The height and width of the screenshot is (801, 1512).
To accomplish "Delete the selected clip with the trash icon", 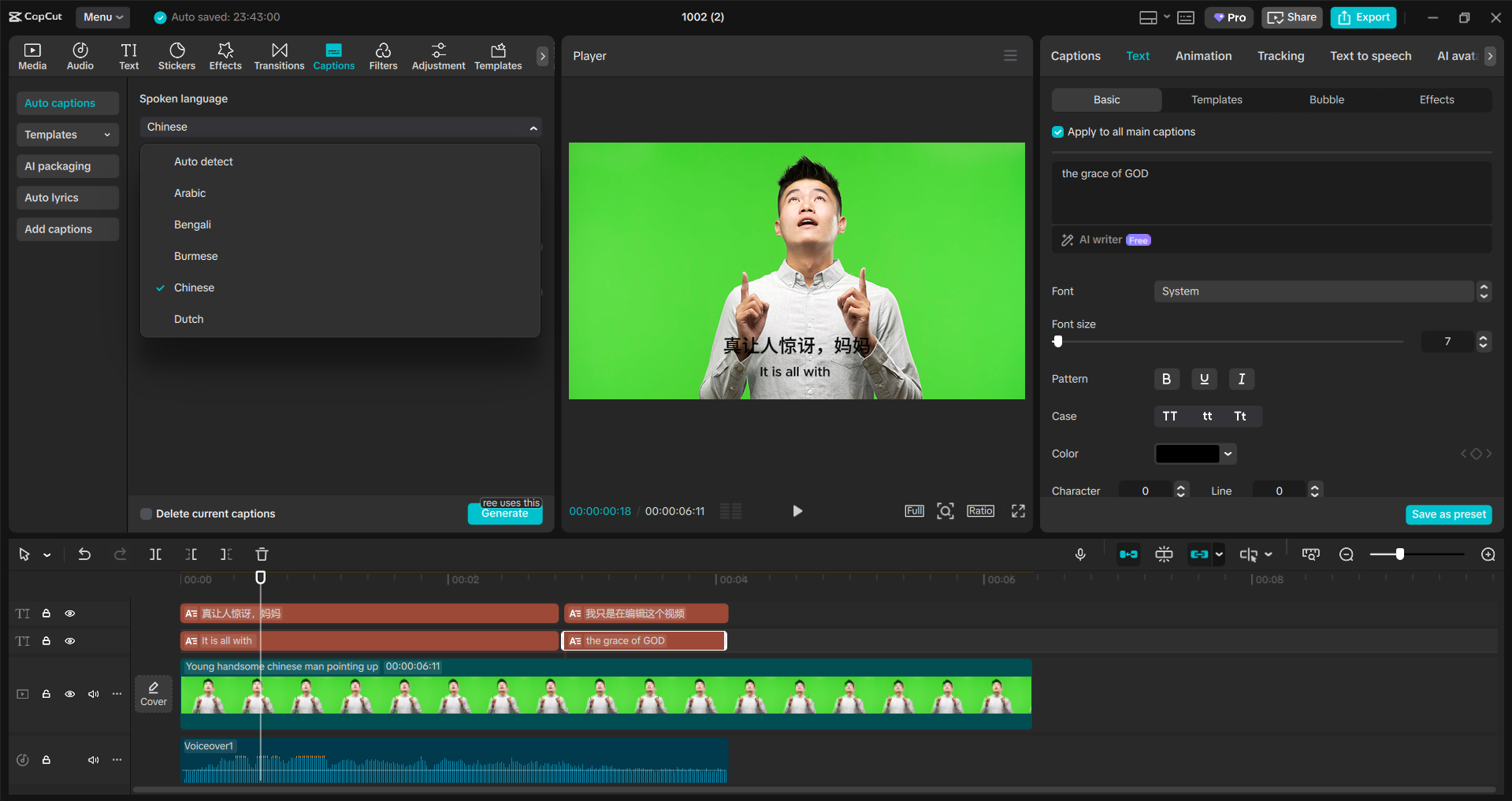I will pyautogui.click(x=262, y=554).
